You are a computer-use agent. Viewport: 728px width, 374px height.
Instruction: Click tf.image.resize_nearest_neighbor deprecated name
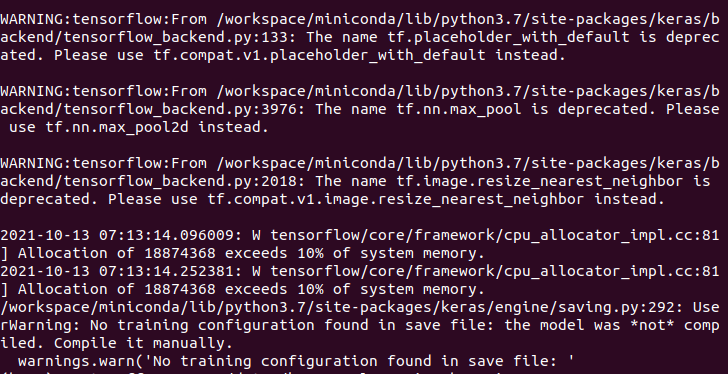pyautogui.click(x=540, y=181)
